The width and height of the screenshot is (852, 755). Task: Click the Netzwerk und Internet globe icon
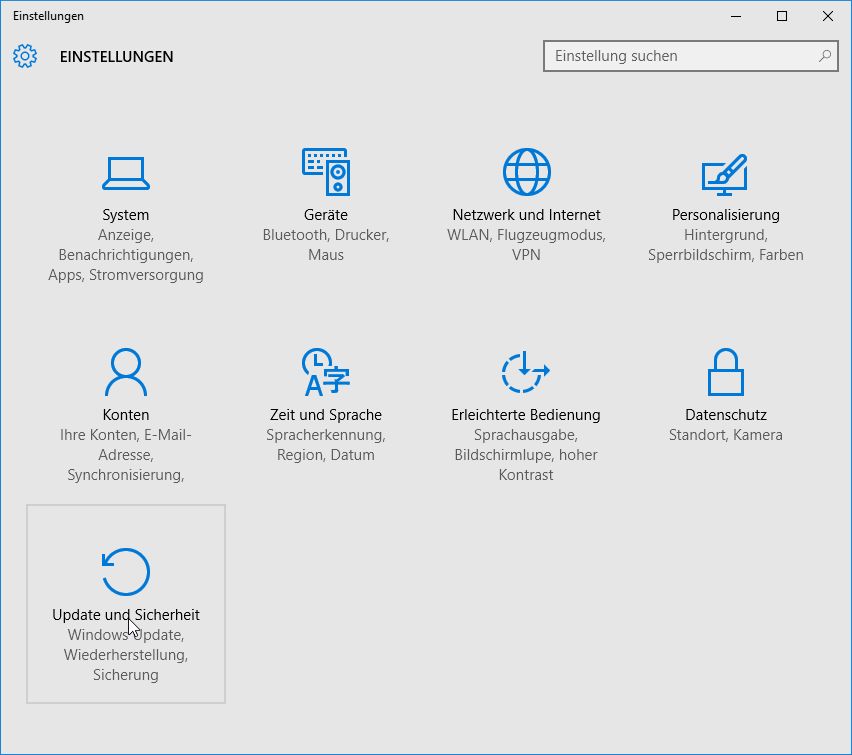point(527,172)
